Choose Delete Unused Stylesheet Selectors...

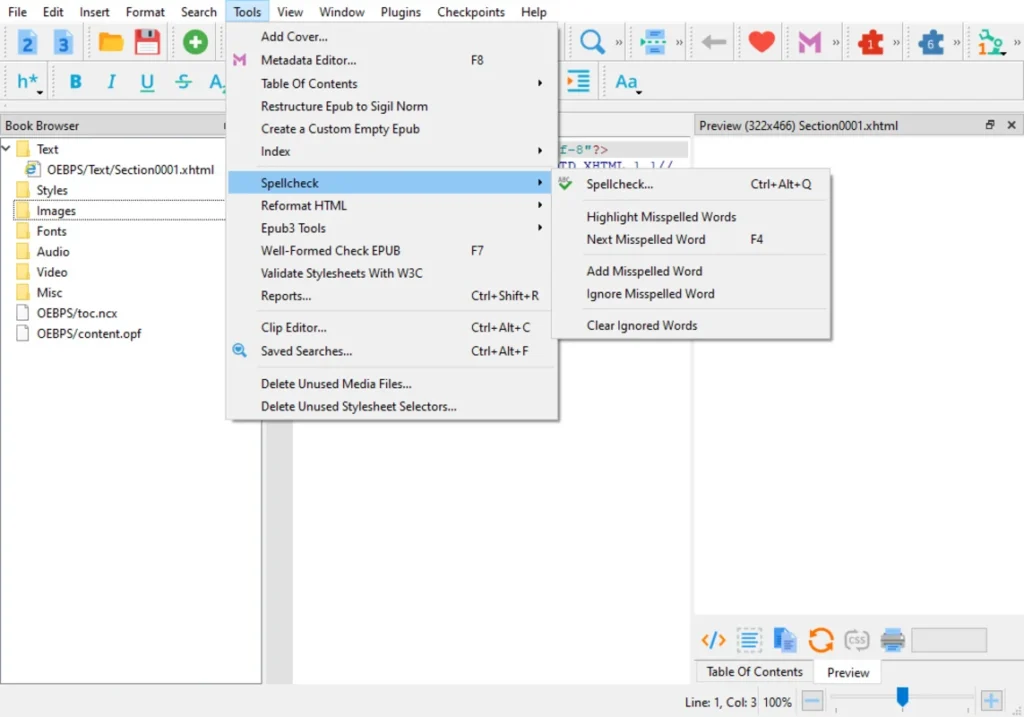point(392,406)
